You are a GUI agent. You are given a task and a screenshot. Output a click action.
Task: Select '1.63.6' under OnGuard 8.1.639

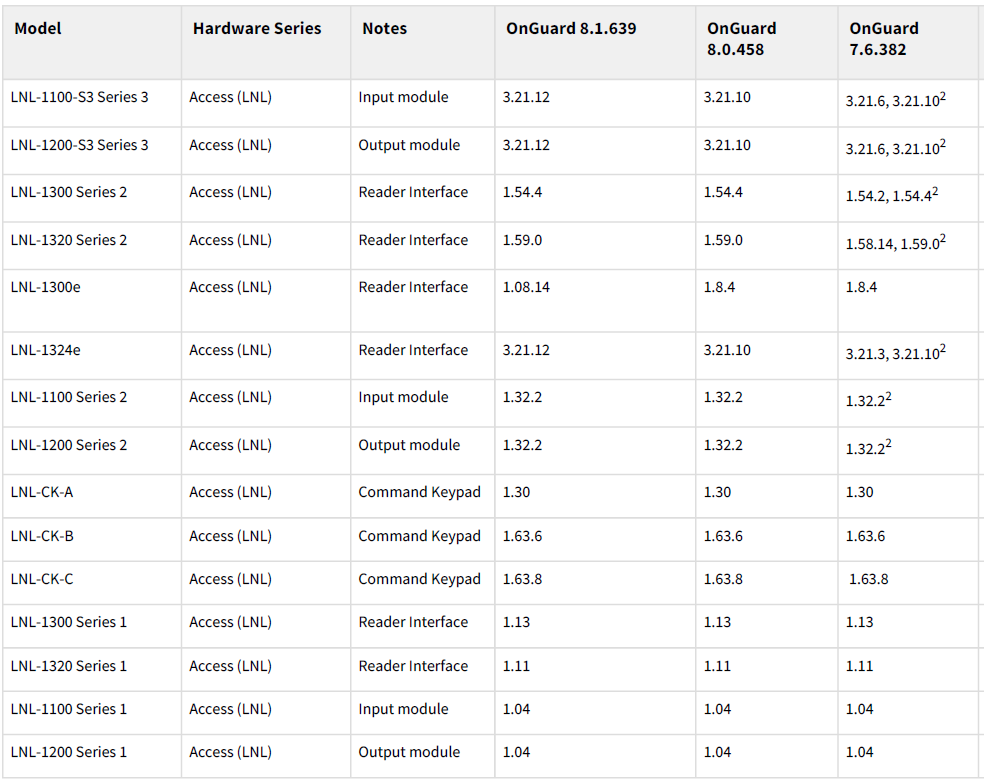click(x=522, y=536)
